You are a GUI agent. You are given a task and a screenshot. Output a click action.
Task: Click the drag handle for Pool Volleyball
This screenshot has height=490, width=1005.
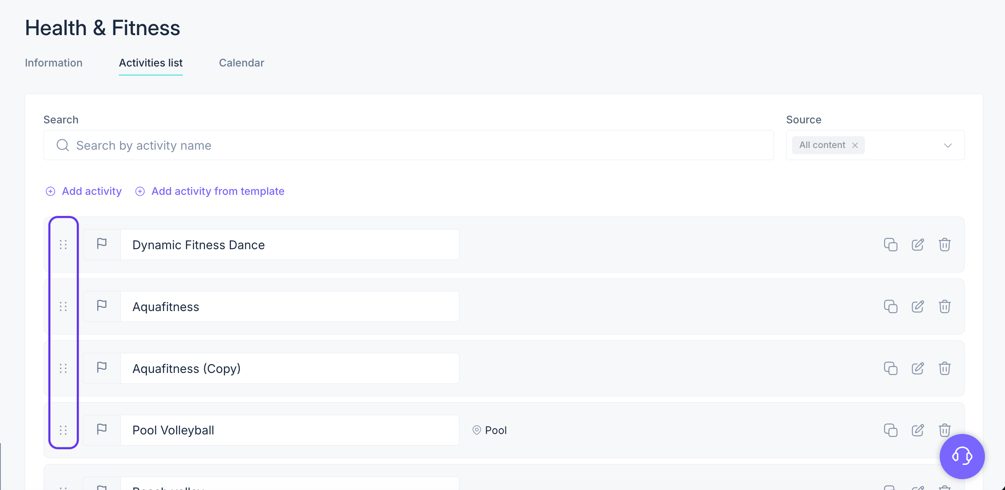pyautogui.click(x=63, y=430)
